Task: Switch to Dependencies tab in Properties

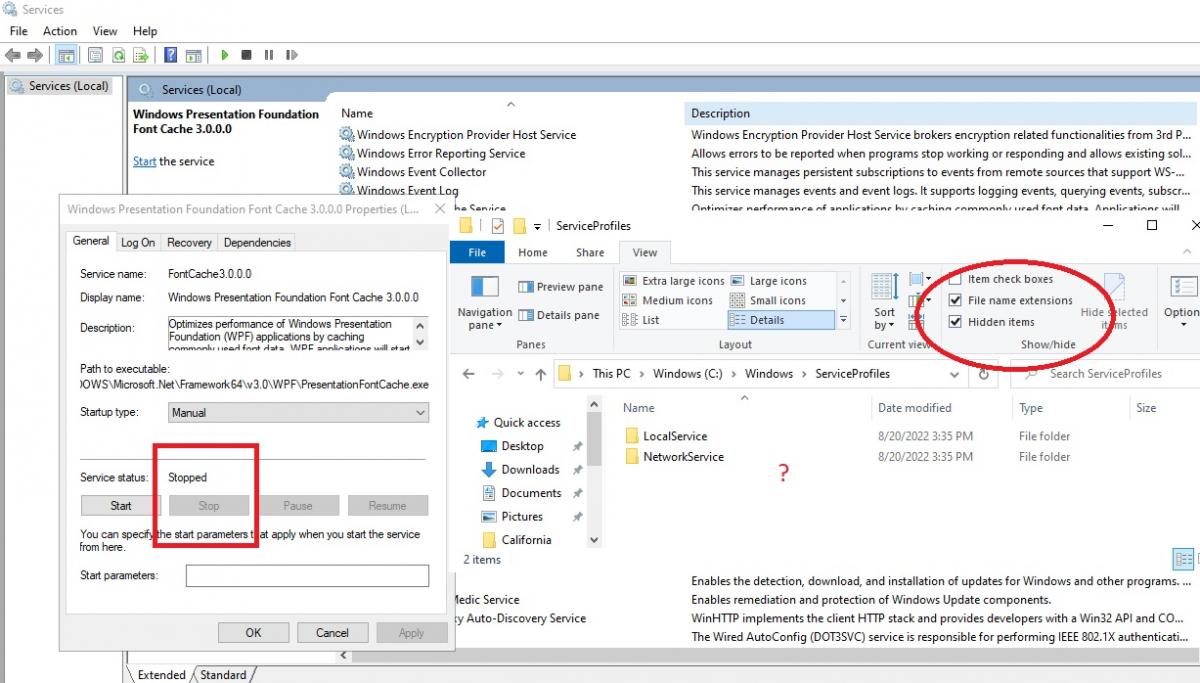Action: (x=257, y=242)
